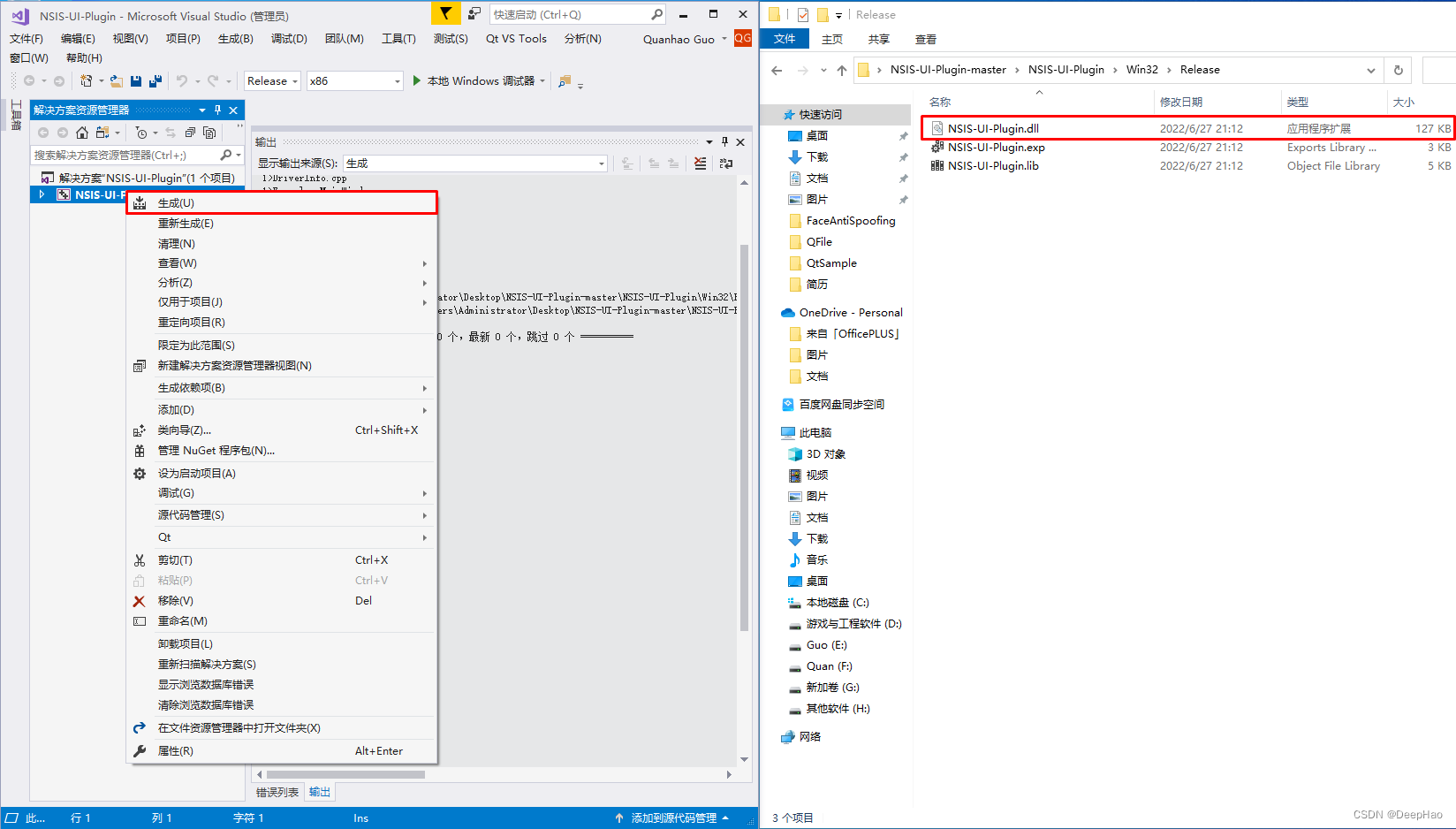1456x829 pixels.
Task: Toggle auto-hide pin on Output panel
Action: 724,141
